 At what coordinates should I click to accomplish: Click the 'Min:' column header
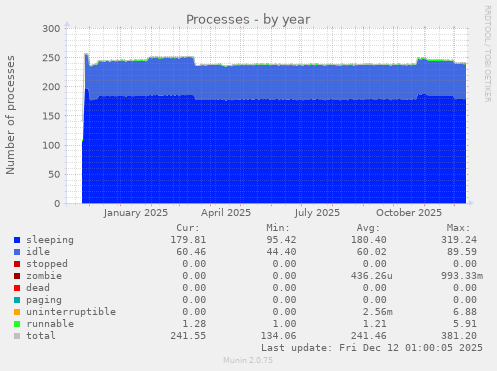click(x=278, y=228)
